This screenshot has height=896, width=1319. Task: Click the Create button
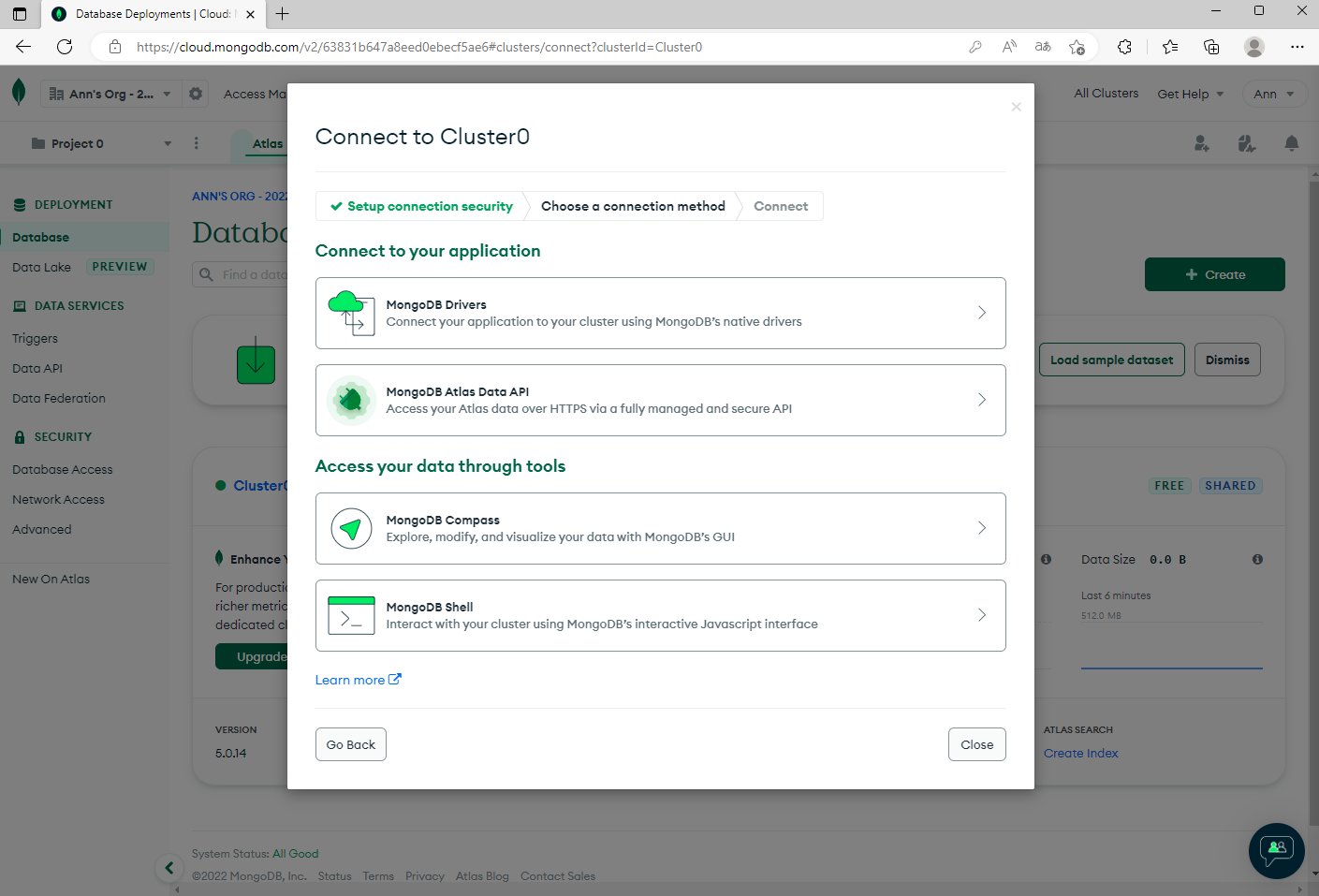coord(1215,274)
